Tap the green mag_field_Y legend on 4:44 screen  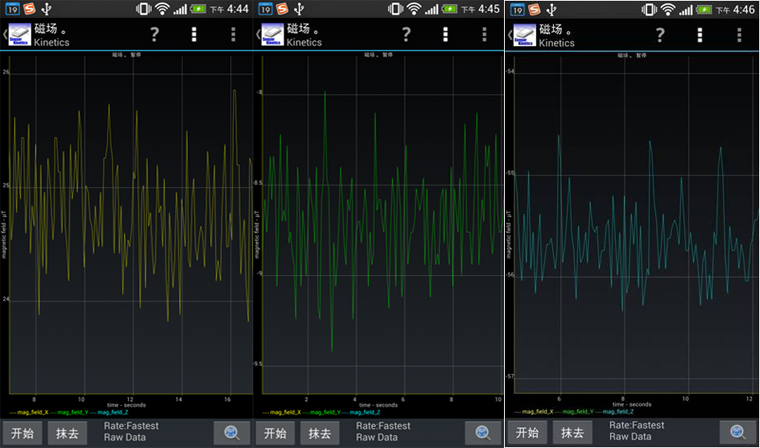point(69,413)
